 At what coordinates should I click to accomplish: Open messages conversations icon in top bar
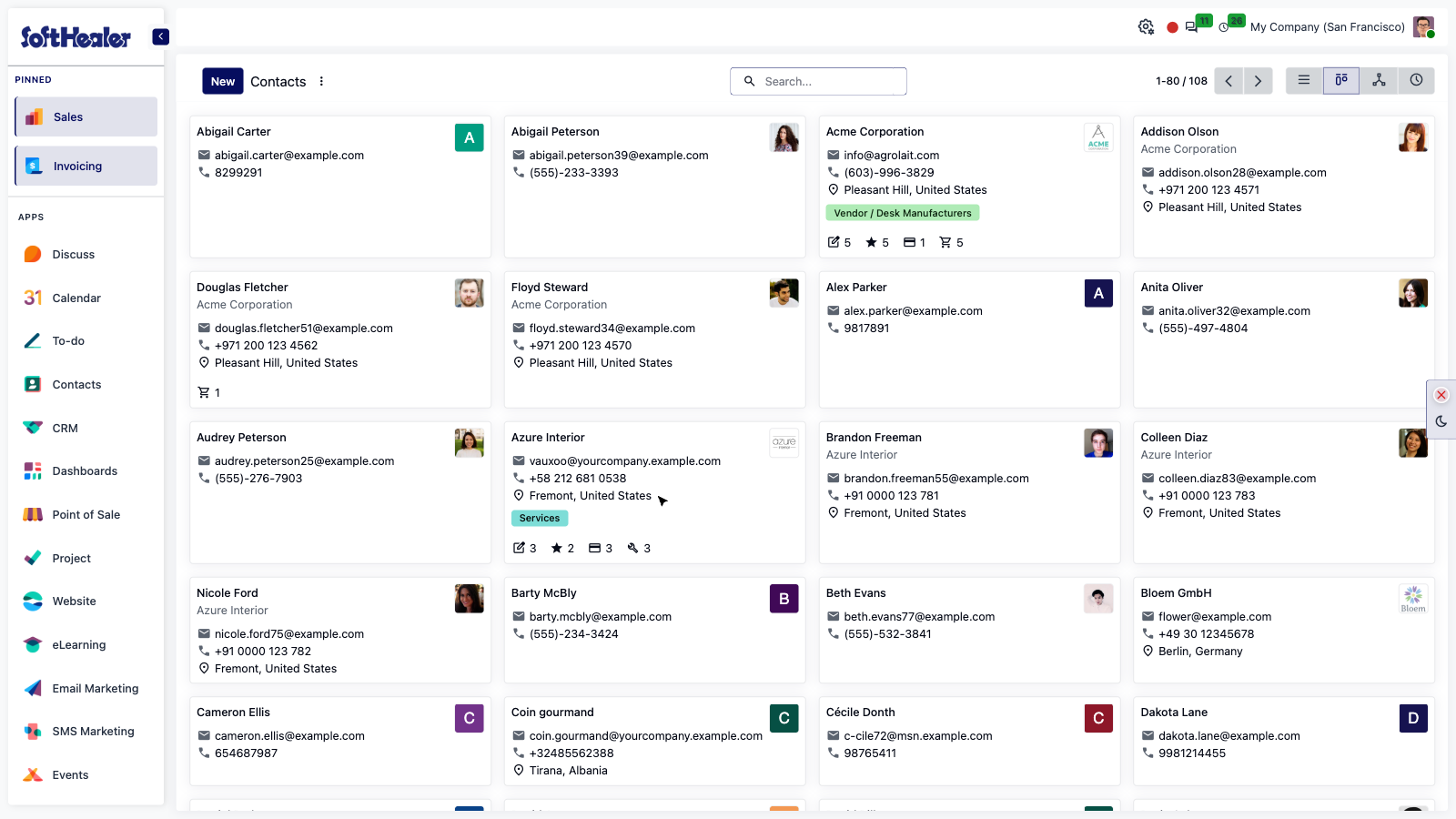click(1191, 27)
